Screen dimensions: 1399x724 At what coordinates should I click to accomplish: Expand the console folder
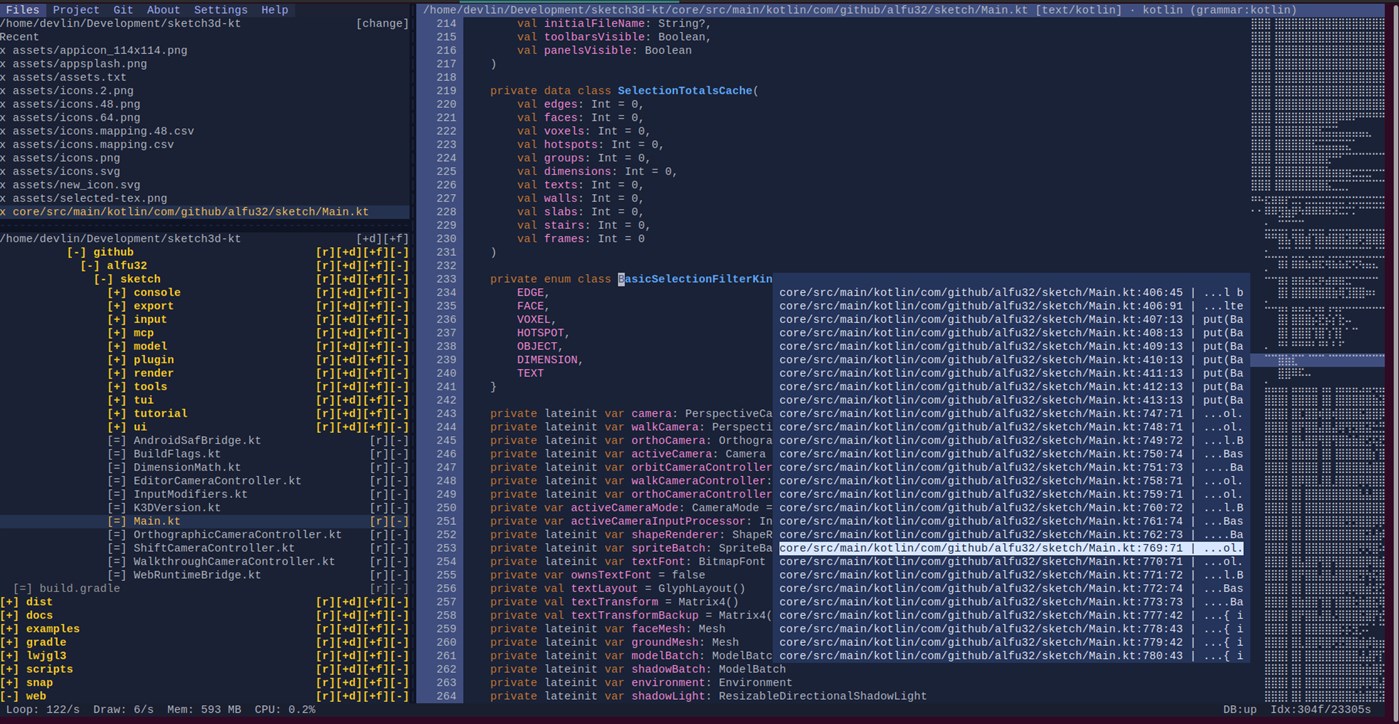[x=117, y=293]
